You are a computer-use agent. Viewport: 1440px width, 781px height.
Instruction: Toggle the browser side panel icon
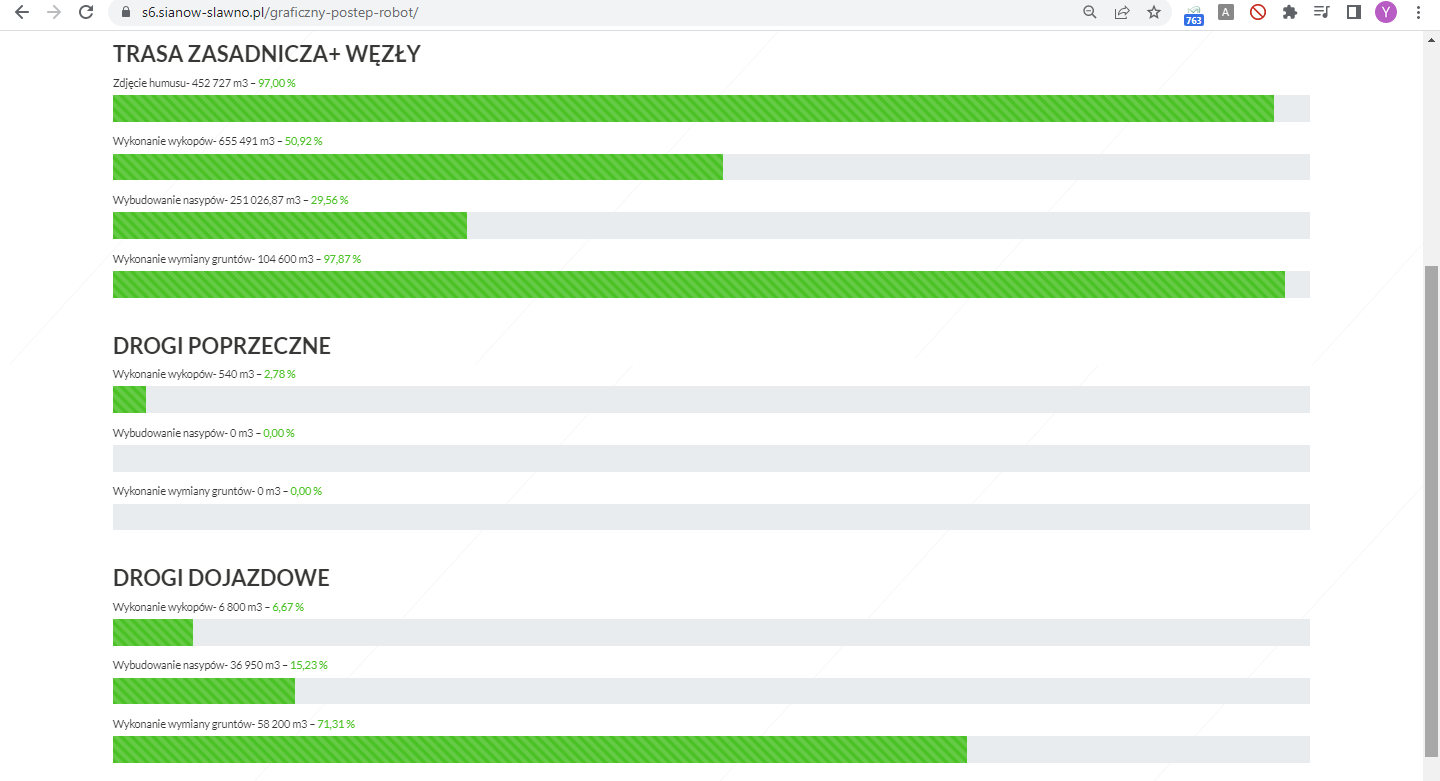(1354, 13)
